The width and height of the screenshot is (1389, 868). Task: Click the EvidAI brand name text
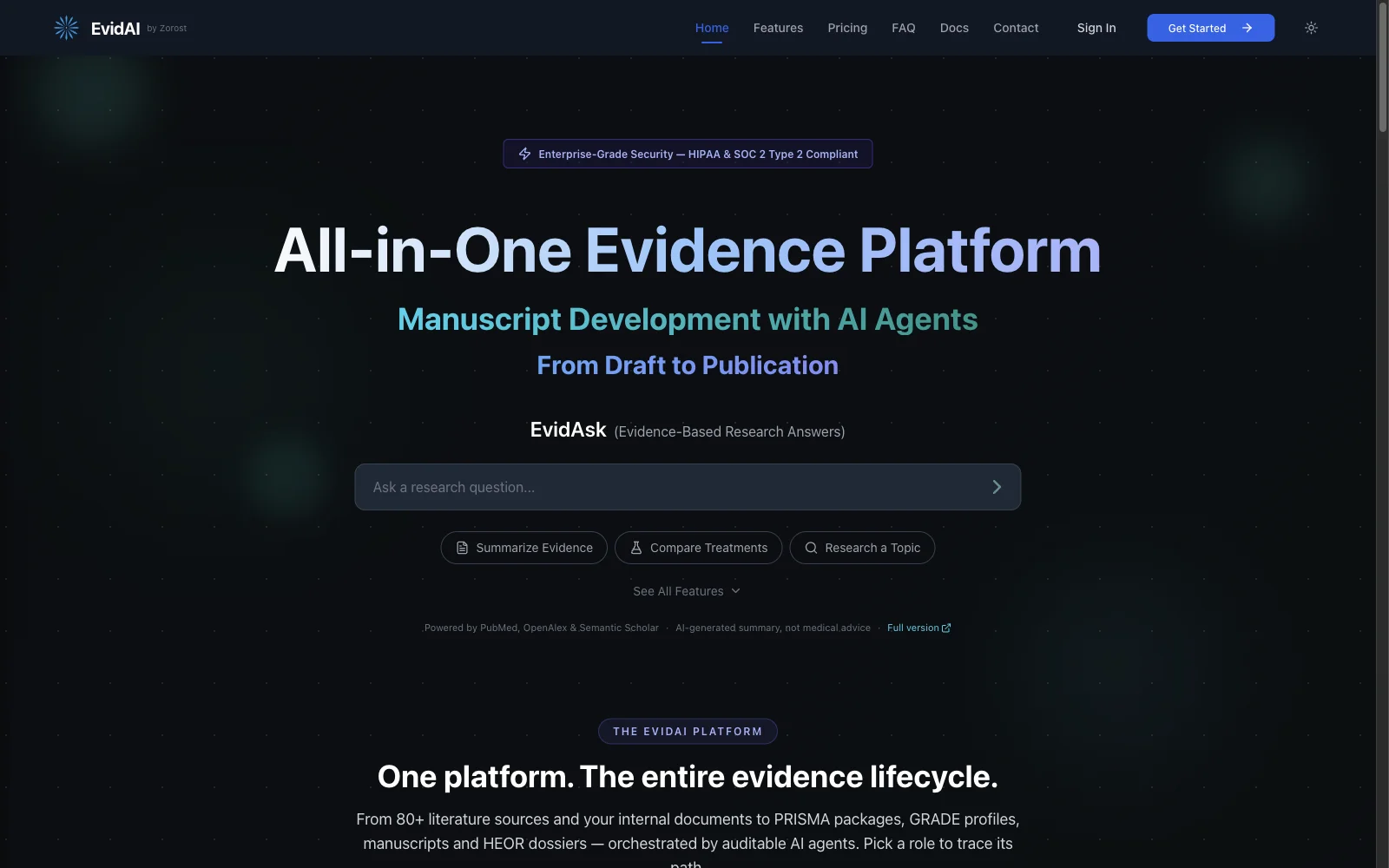[115, 29]
